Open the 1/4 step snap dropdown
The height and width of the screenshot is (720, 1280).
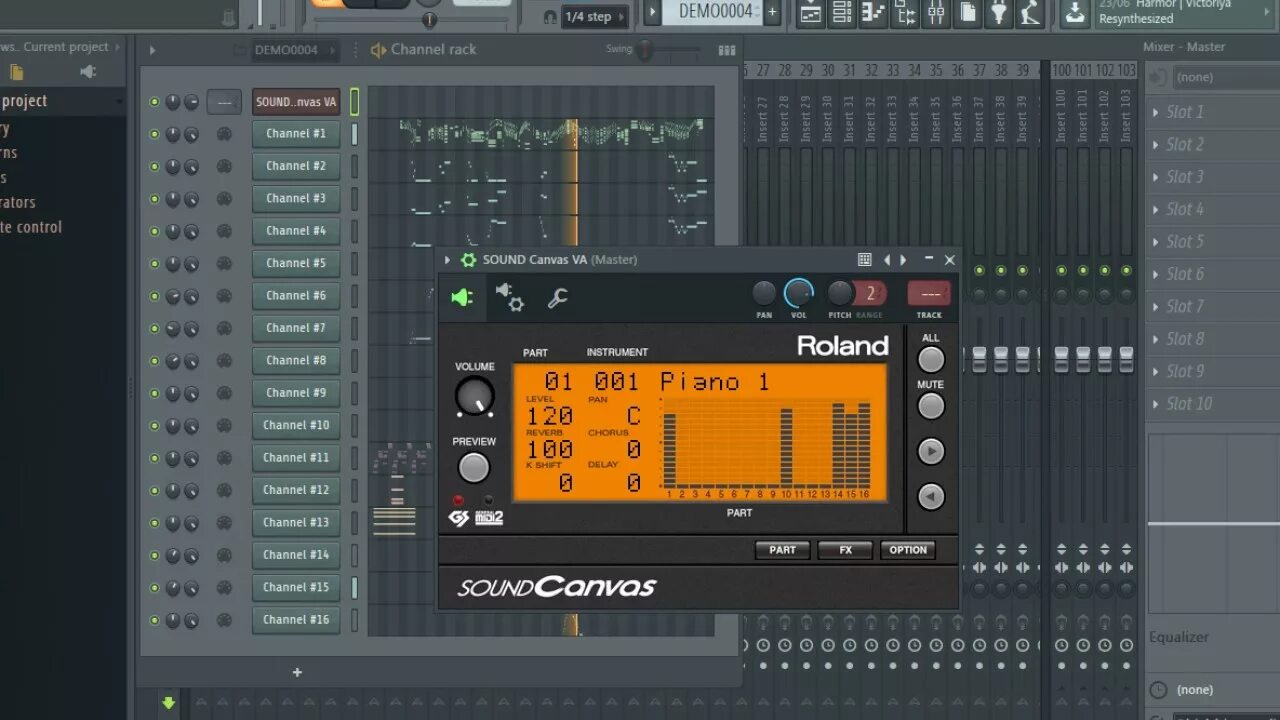pyautogui.click(x=594, y=17)
